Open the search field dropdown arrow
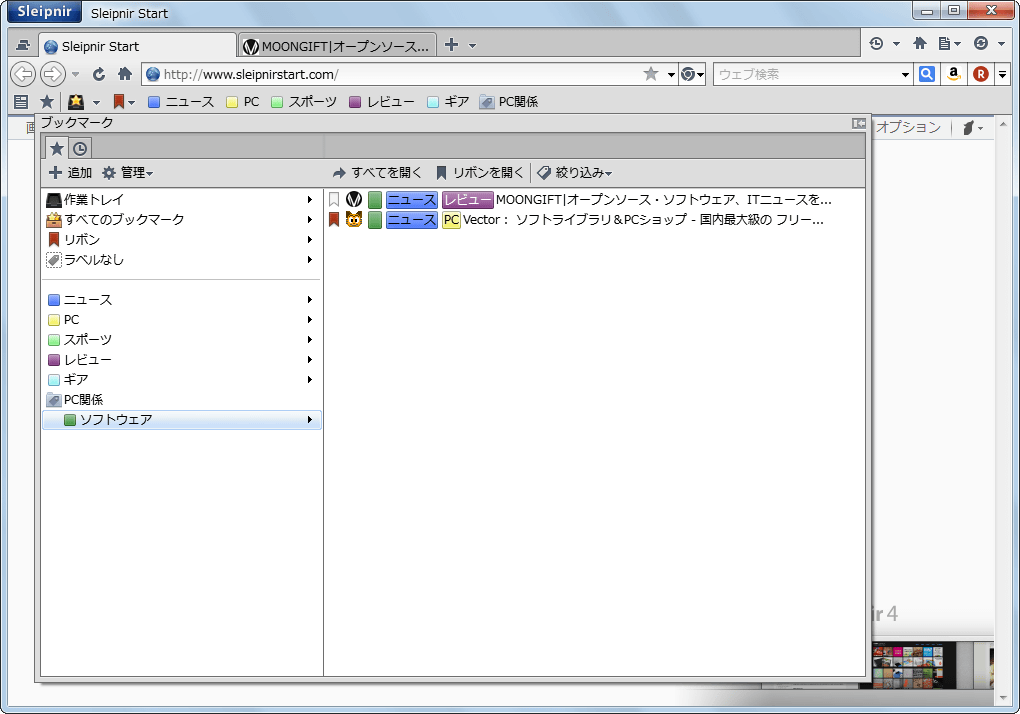The width and height of the screenshot is (1020, 714). pos(905,75)
